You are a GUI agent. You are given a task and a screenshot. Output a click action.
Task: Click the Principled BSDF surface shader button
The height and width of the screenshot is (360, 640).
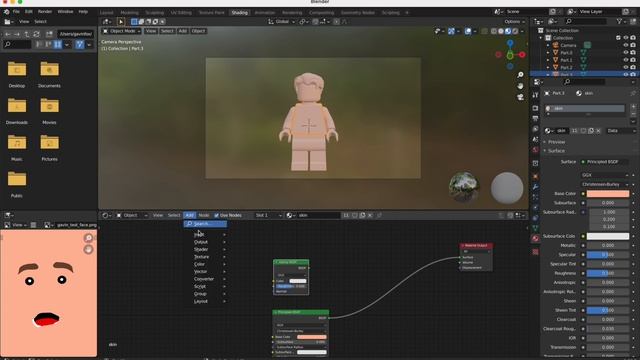tap(605, 162)
